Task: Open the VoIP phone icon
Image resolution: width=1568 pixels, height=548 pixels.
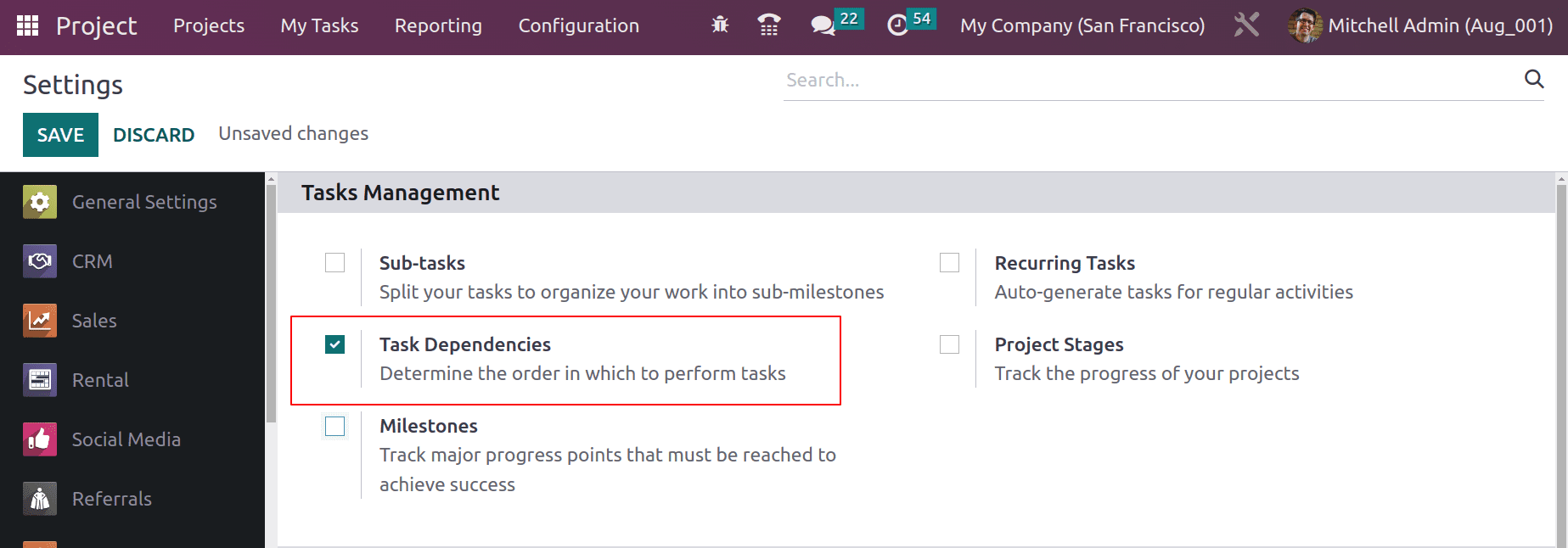Action: pyautogui.click(x=769, y=25)
